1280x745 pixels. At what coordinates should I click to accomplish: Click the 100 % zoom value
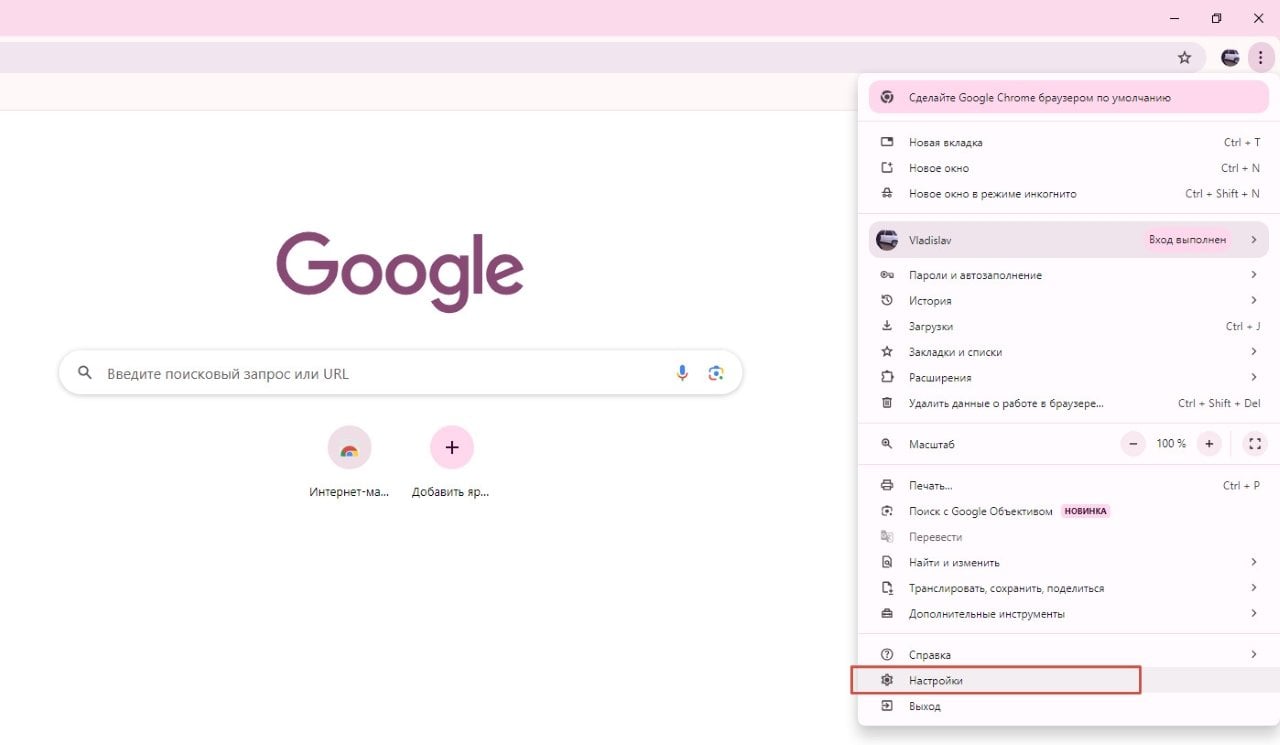pyautogui.click(x=1171, y=443)
